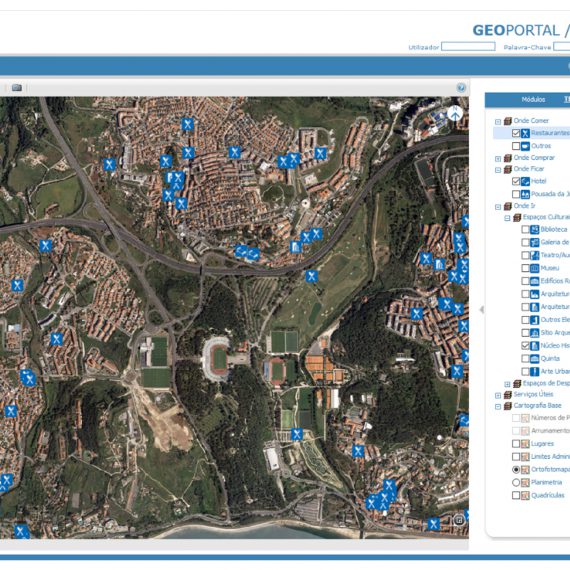This screenshot has width=570, height=570.
Task: Select the hotel bed marker near the highway
Action: click(241, 251)
